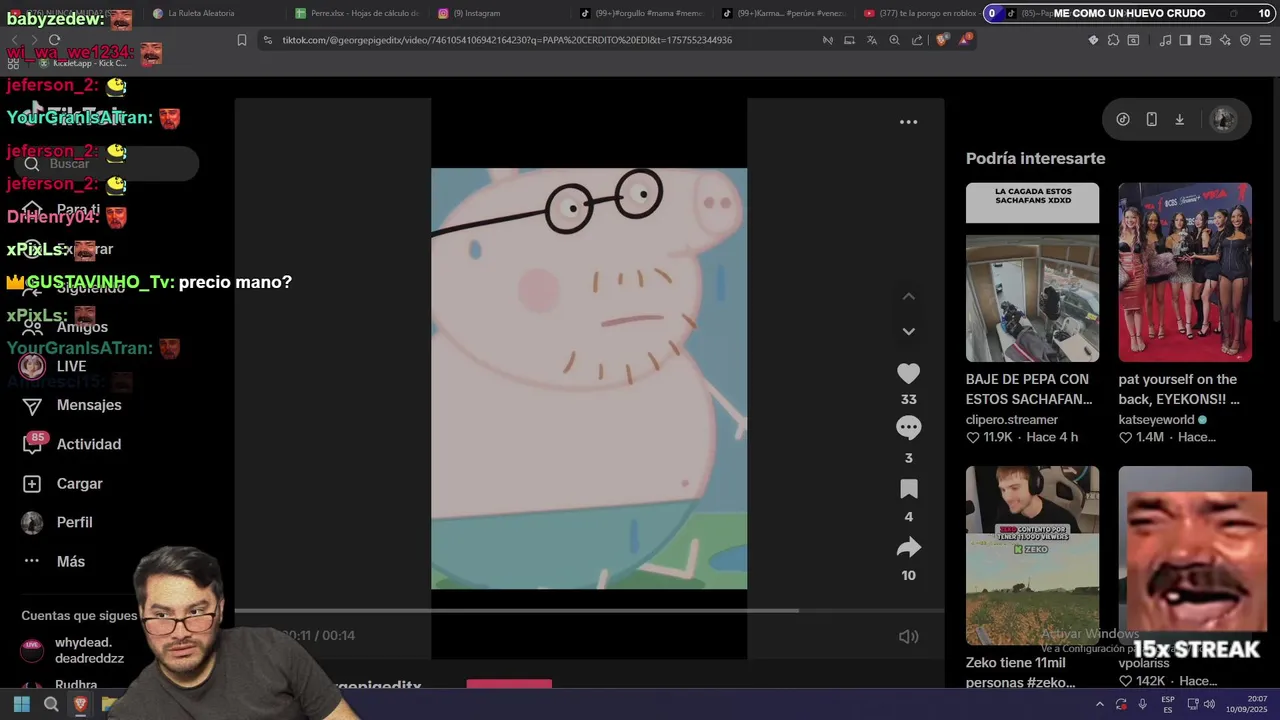The height and width of the screenshot is (720, 1280).
Task: Open Zeko streamer recommended video thumbnail
Action: coord(1032,555)
